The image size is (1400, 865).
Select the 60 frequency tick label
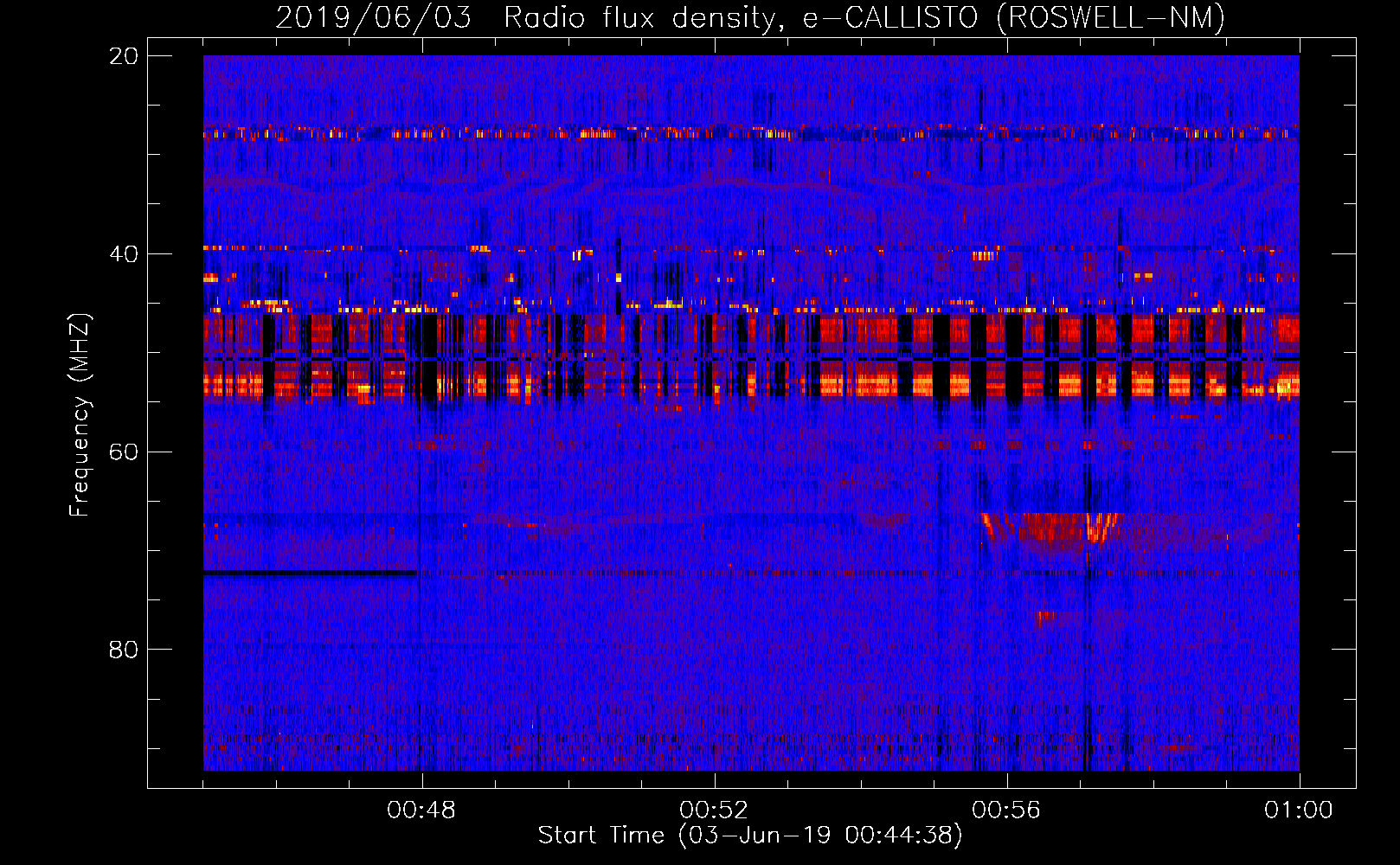[124, 452]
